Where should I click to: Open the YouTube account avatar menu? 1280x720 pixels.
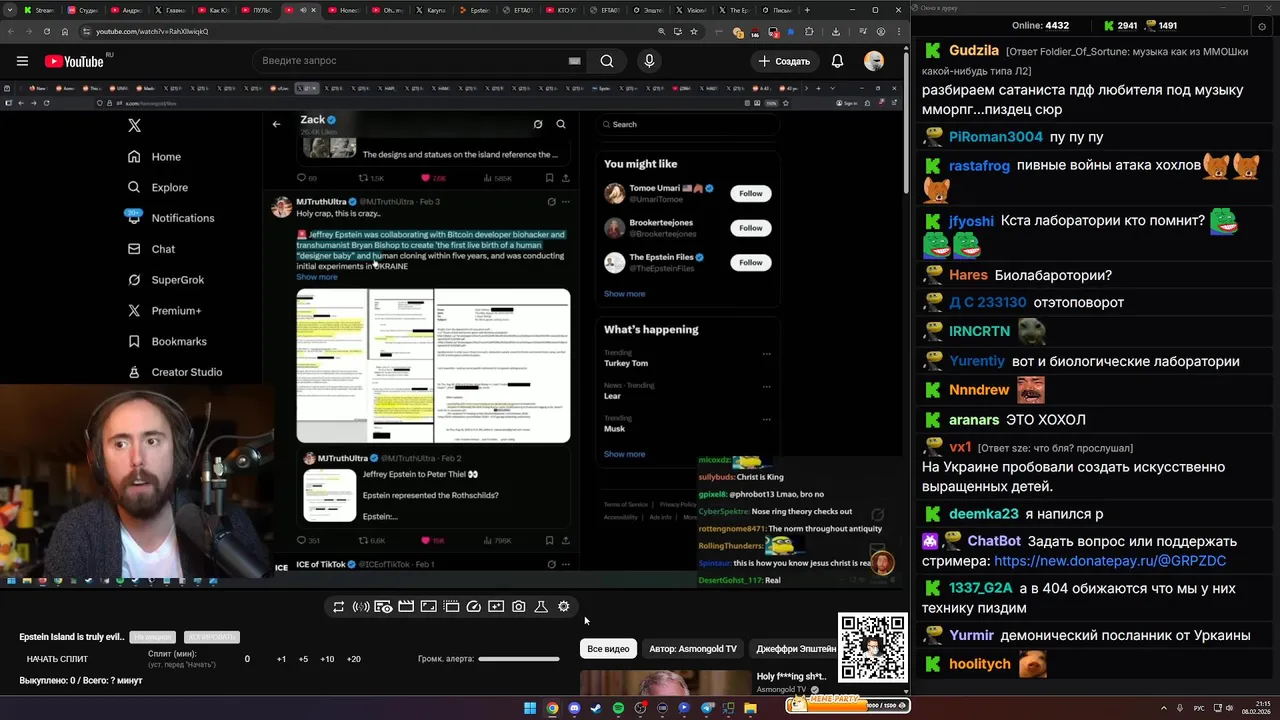click(874, 61)
